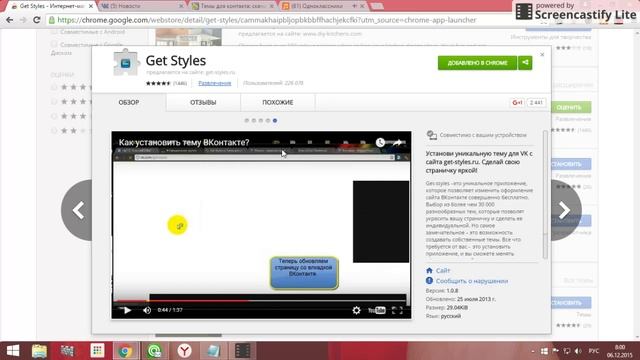Click the green padlock in address bar
640x360 pixels.
52,20
